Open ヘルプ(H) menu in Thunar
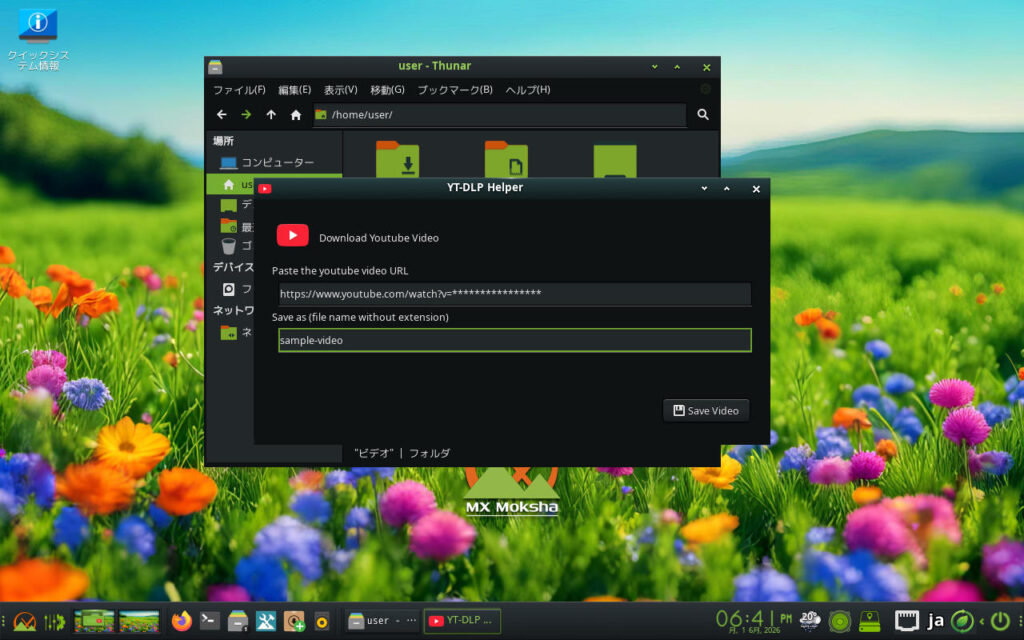Screen dimensions: 1024x640 click(528, 89)
